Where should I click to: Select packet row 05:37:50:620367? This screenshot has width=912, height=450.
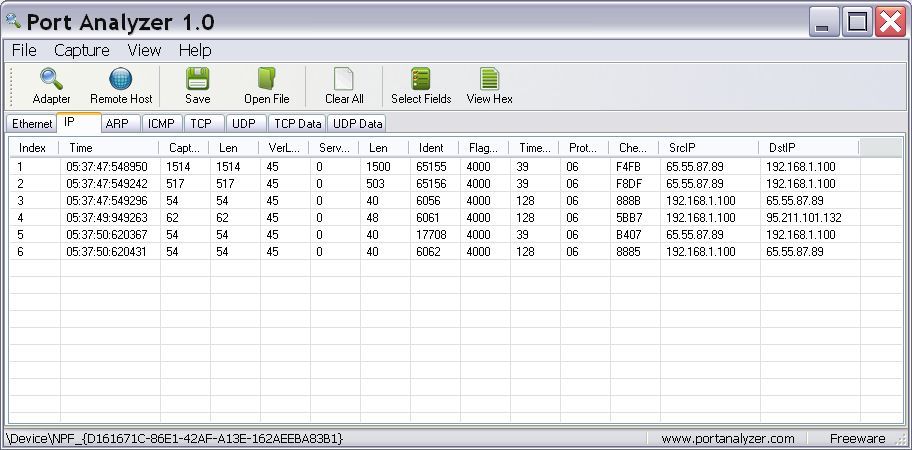click(456, 235)
